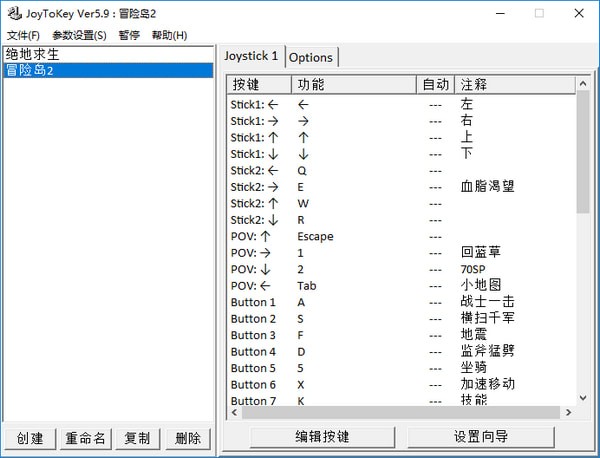Click the 创建 button
The height and width of the screenshot is (458, 600).
pos(30,438)
